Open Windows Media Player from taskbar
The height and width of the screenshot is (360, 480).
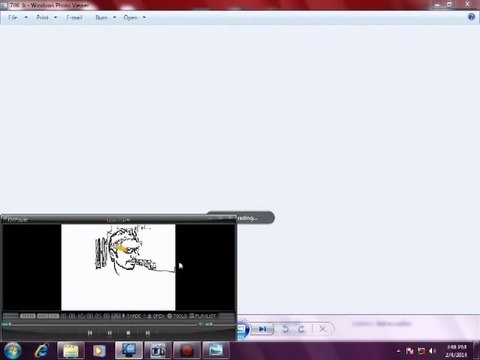click(x=99, y=351)
